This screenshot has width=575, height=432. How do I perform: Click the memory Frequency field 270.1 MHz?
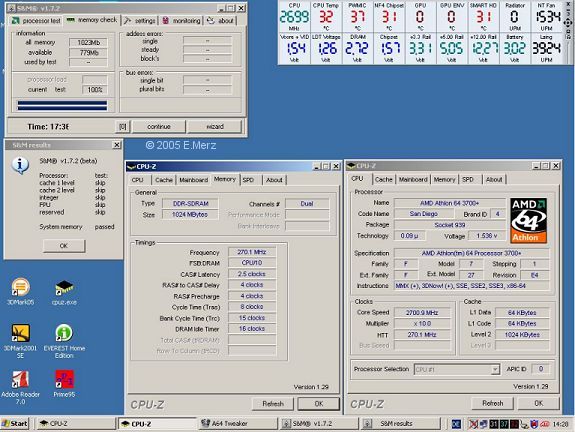(252, 252)
